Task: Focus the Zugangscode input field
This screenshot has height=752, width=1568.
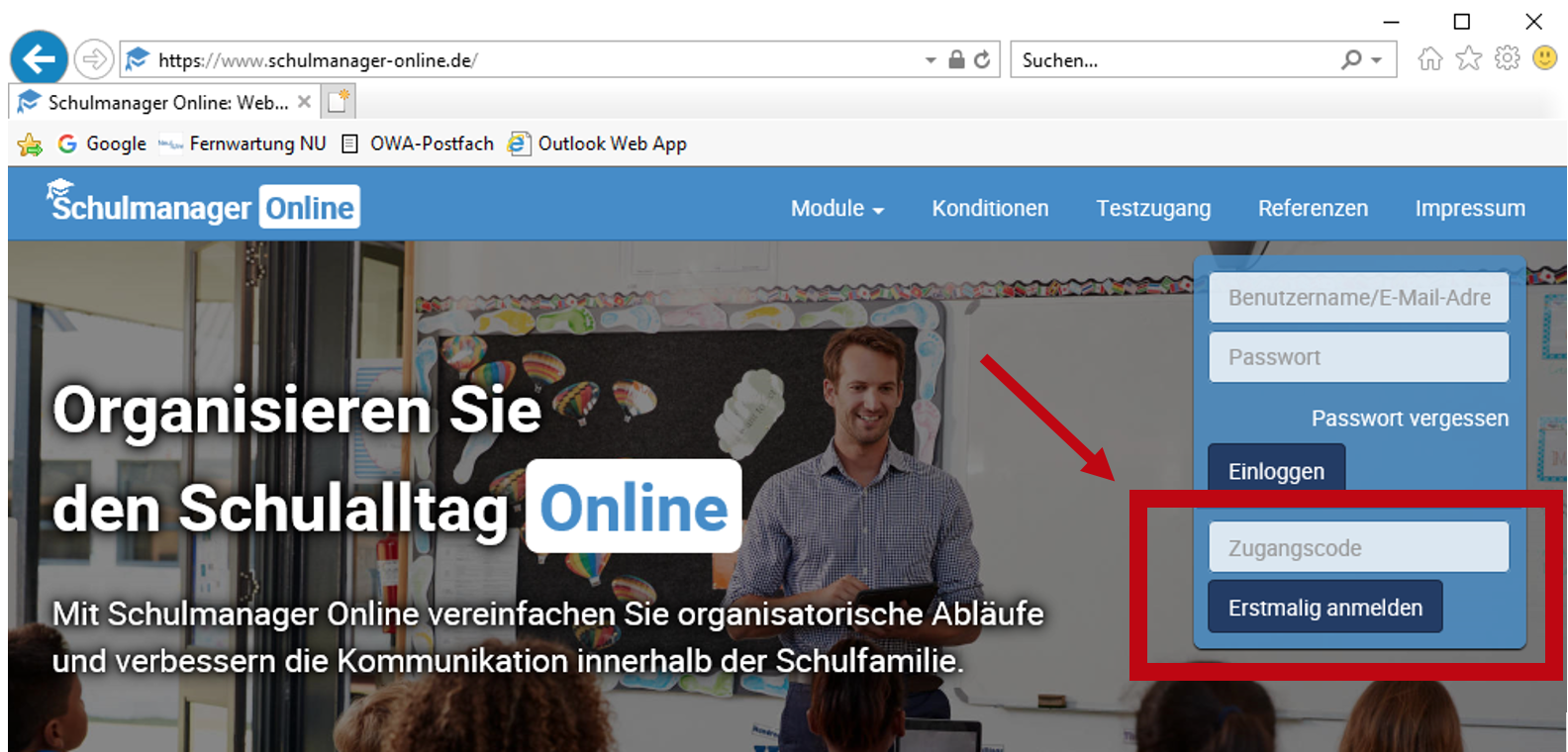Action: tap(1358, 547)
